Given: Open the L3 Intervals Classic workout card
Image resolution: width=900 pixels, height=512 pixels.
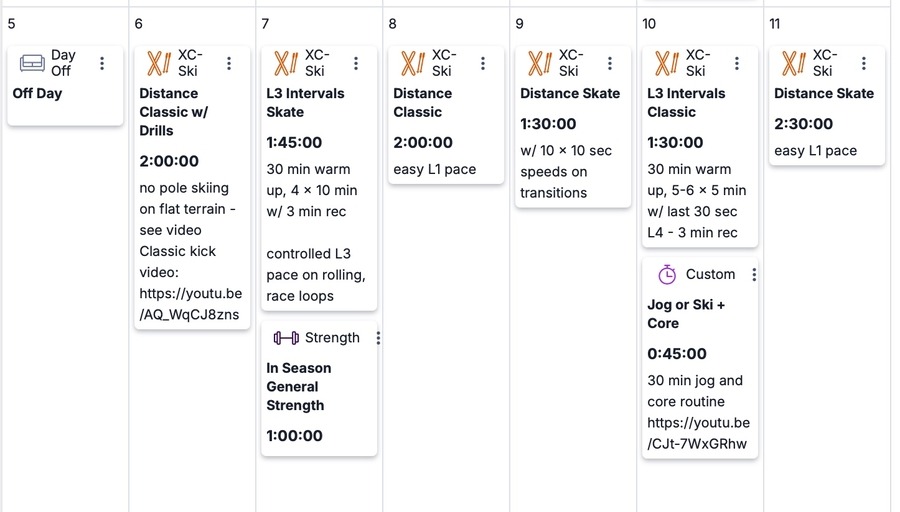Looking at the screenshot, I should pyautogui.click(x=685, y=103).
